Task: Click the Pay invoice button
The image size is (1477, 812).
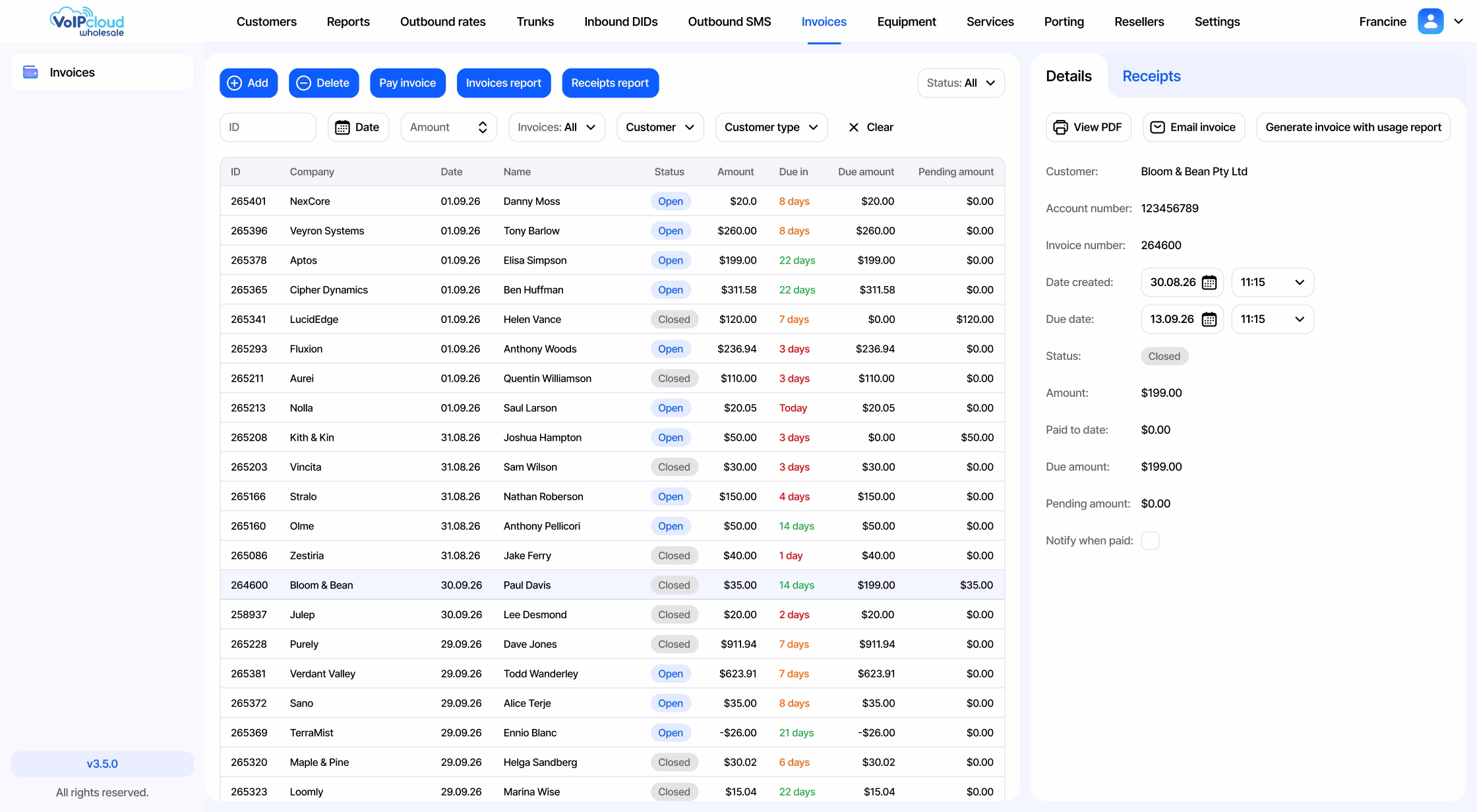Action: (407, 83)
